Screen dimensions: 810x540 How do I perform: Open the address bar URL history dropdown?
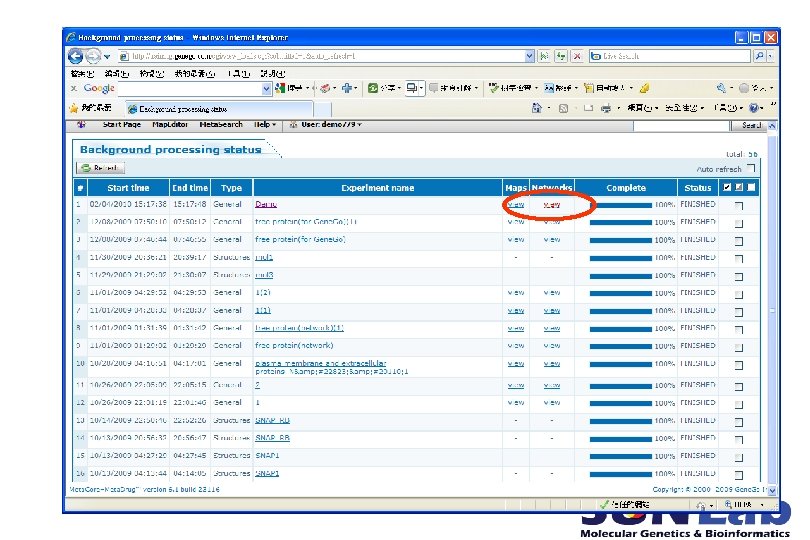click(x=532, y=56)
